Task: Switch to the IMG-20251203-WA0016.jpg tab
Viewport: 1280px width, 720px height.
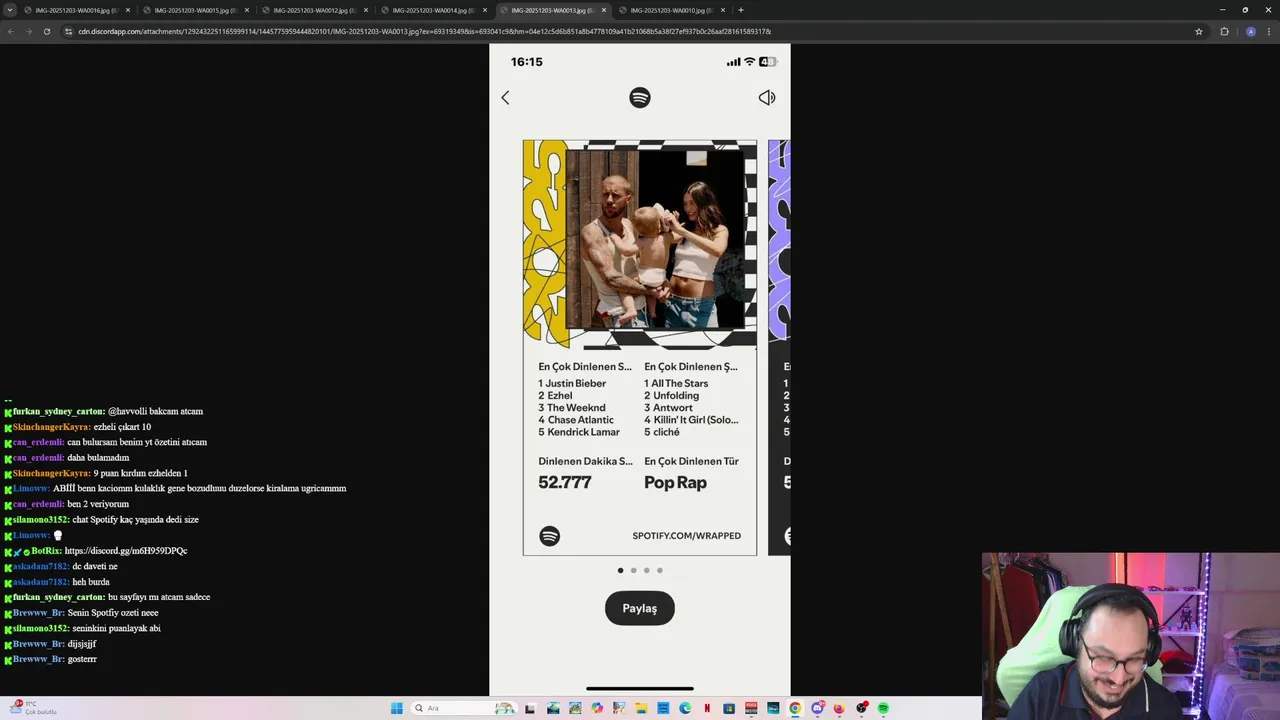Action: click(75, 10)
